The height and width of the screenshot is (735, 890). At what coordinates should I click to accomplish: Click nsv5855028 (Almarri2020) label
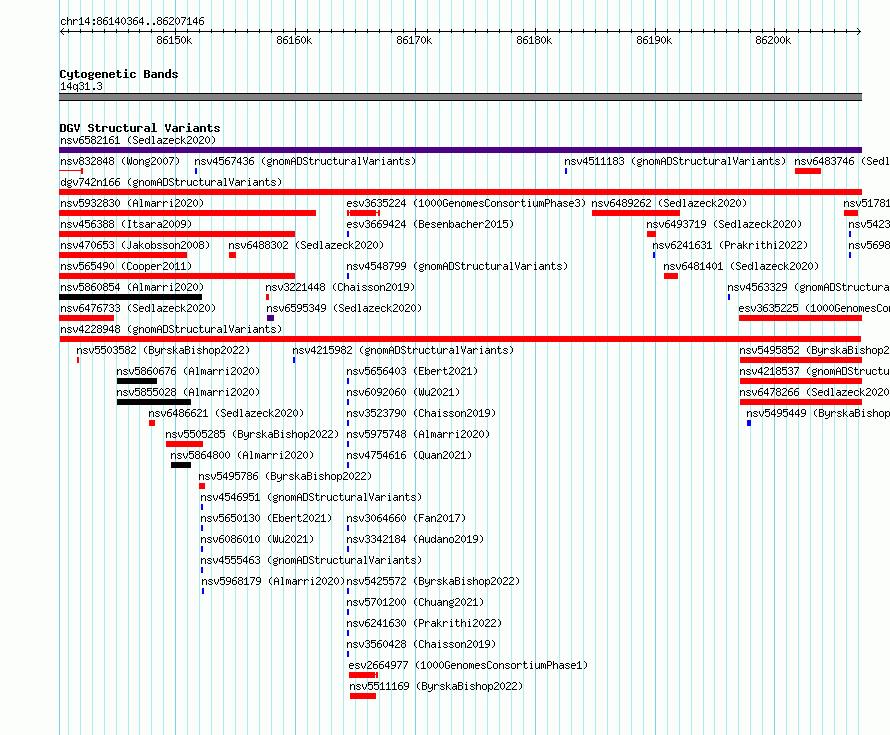click(188, 392)
